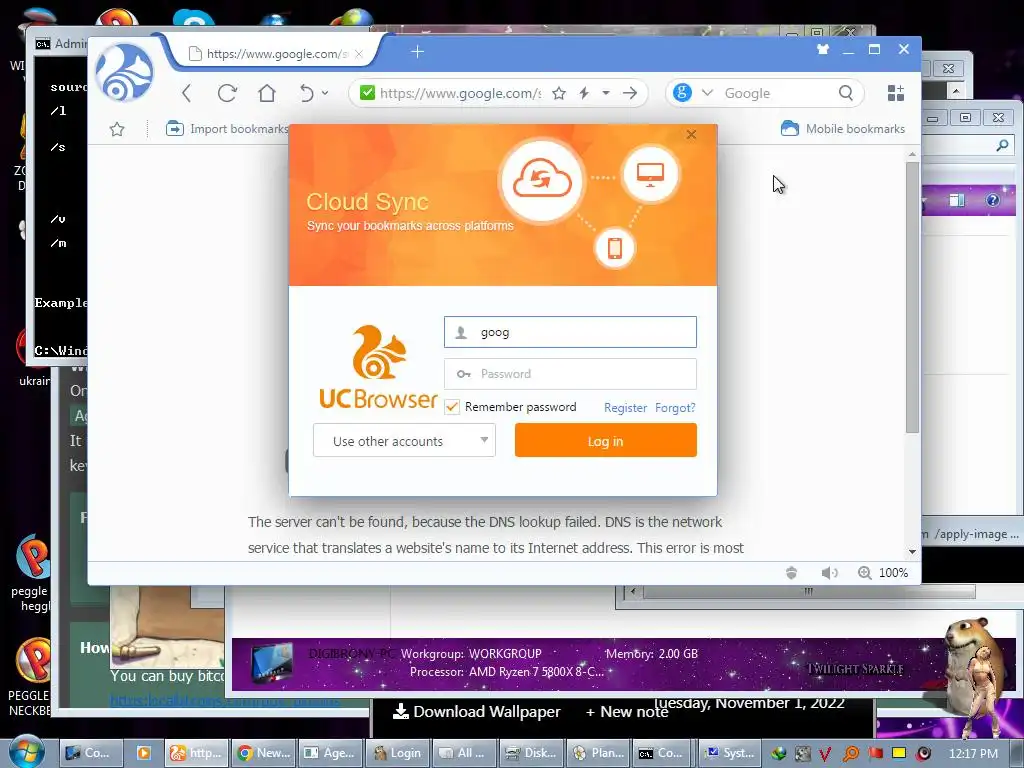
Task: Click the orange Log in button
Action: pos(605,441)
